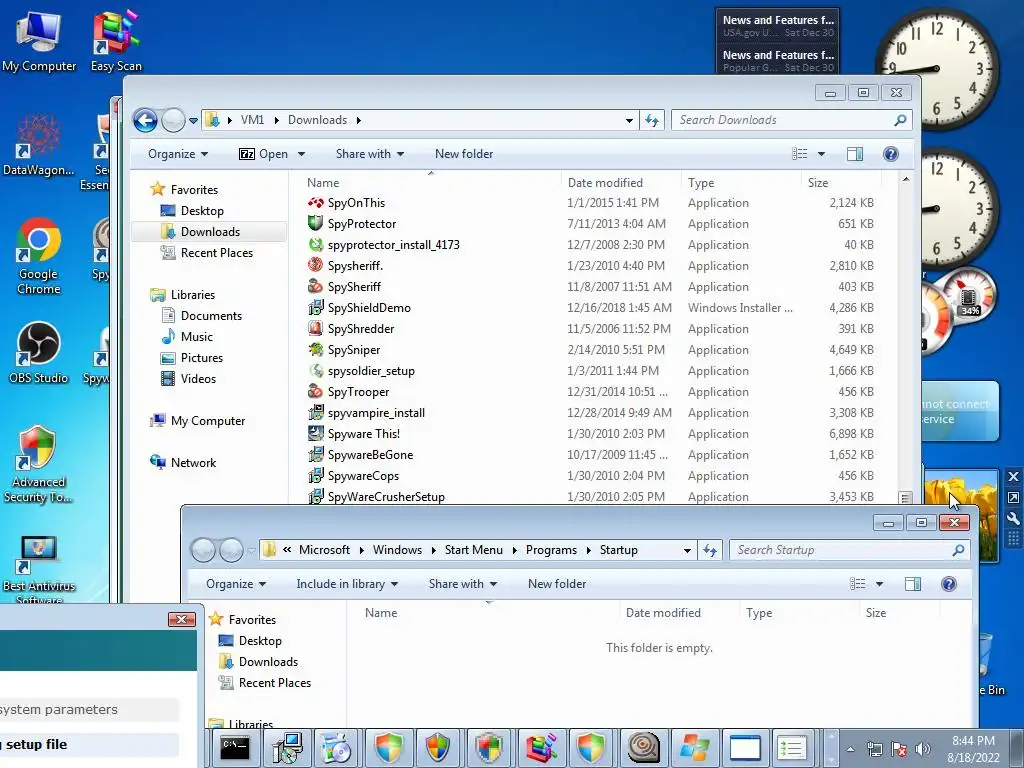Open the Advanced Security Tool shortcut
The width and height of the screenshot is (1024, 768).
(39, 464)
